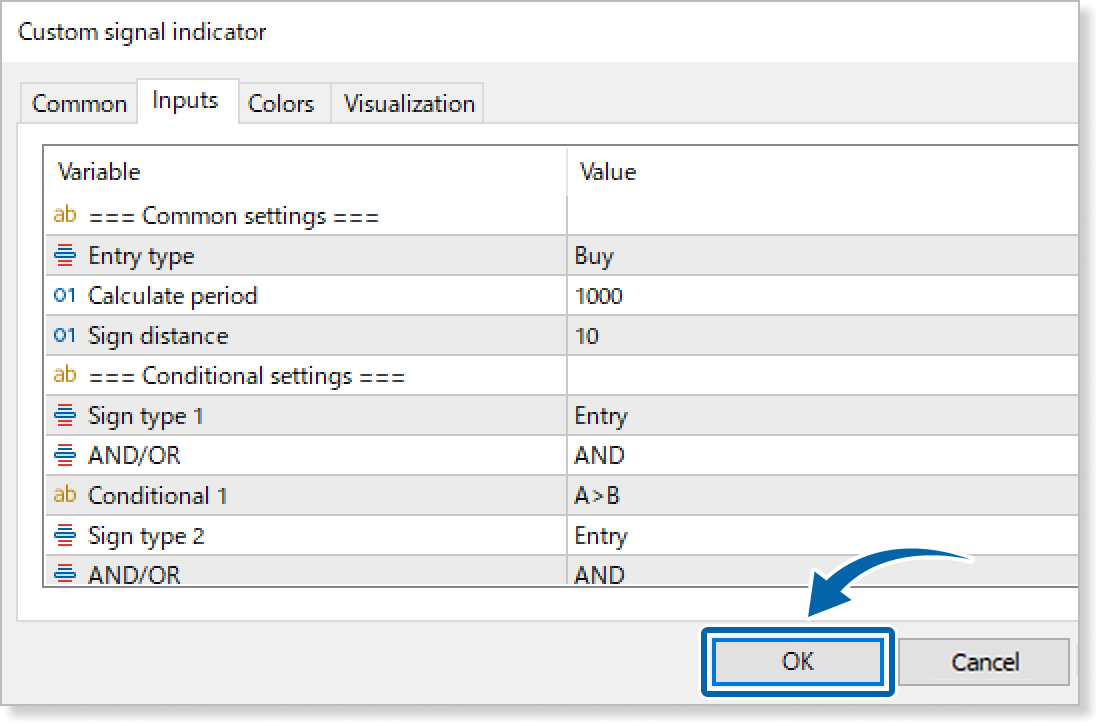Edit the Calculate period value of 1000
Viewport: 1100px width, 726px height.
(x=700, y=295)
